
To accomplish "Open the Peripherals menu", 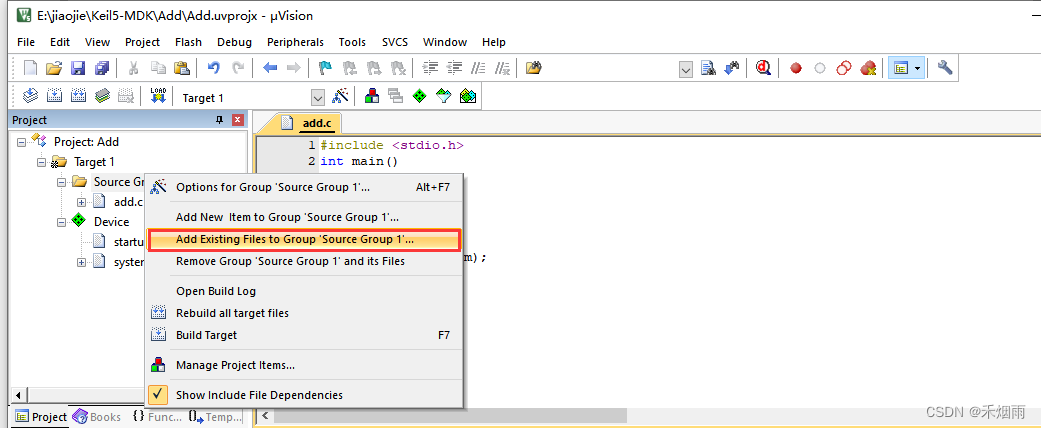I will pos(295,42).
